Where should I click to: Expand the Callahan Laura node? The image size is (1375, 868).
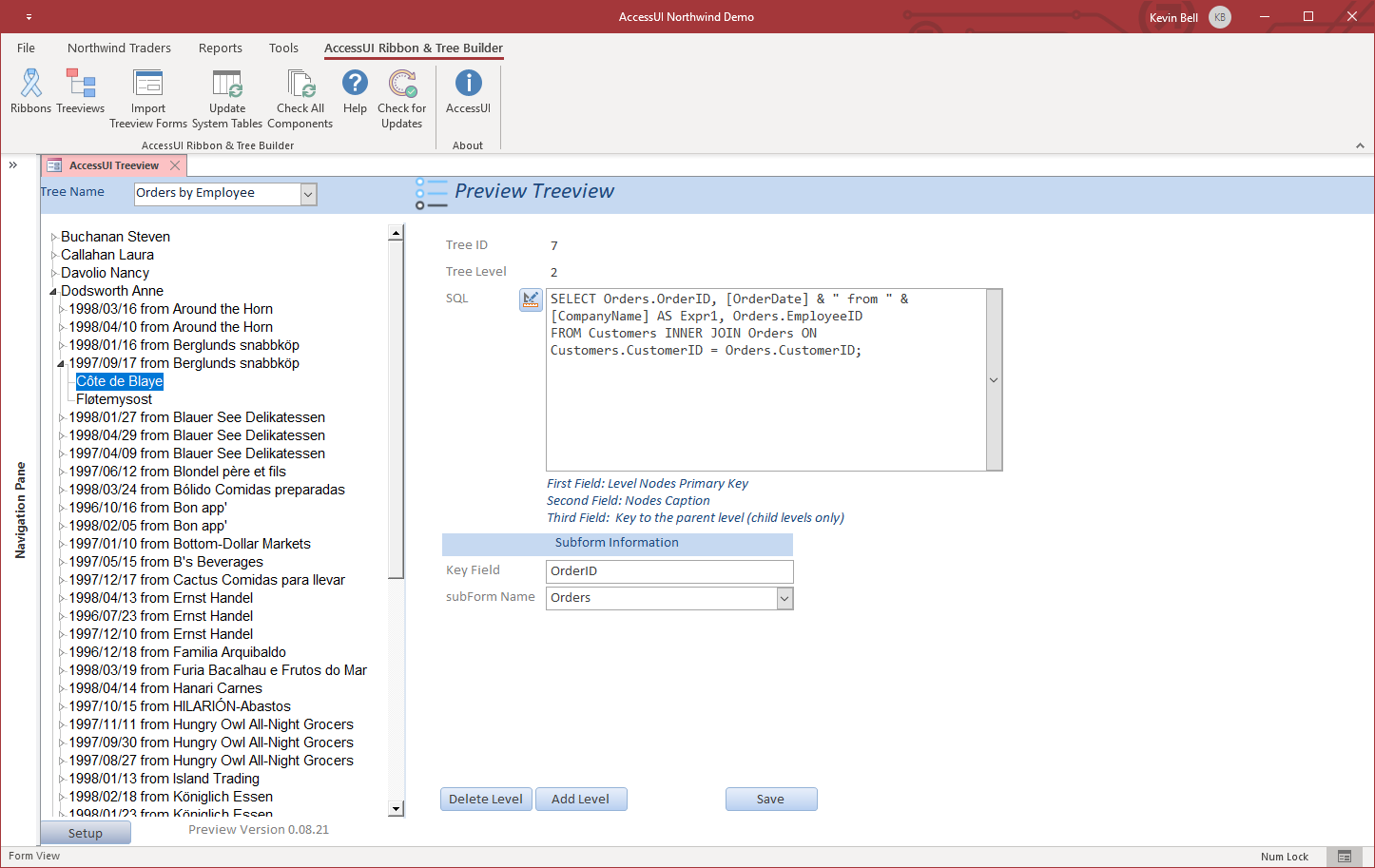(54, 256)
